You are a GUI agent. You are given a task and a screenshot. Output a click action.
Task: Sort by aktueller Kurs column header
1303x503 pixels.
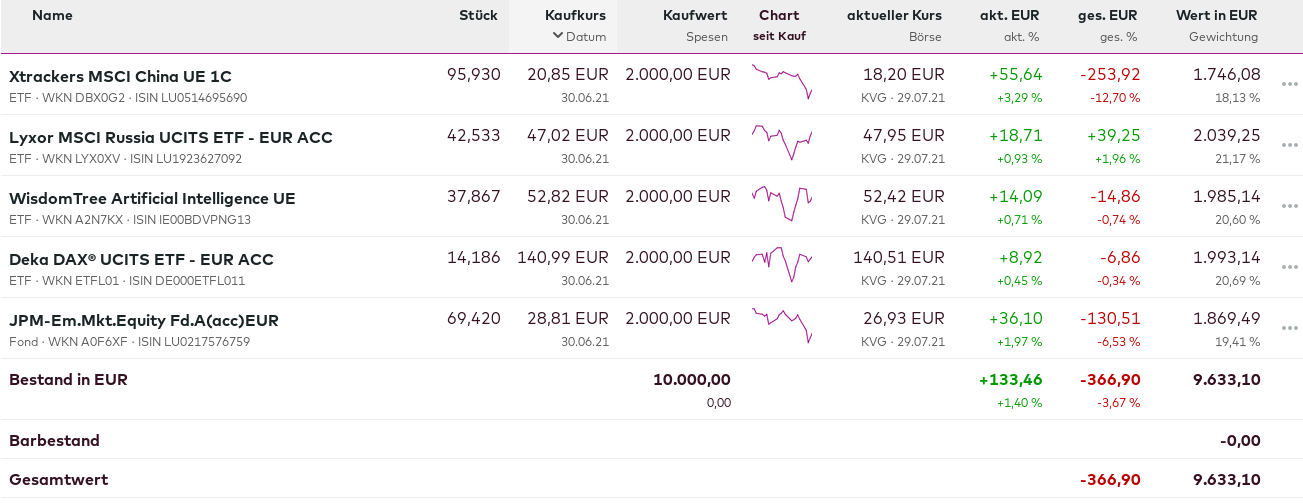pos(894,15)
